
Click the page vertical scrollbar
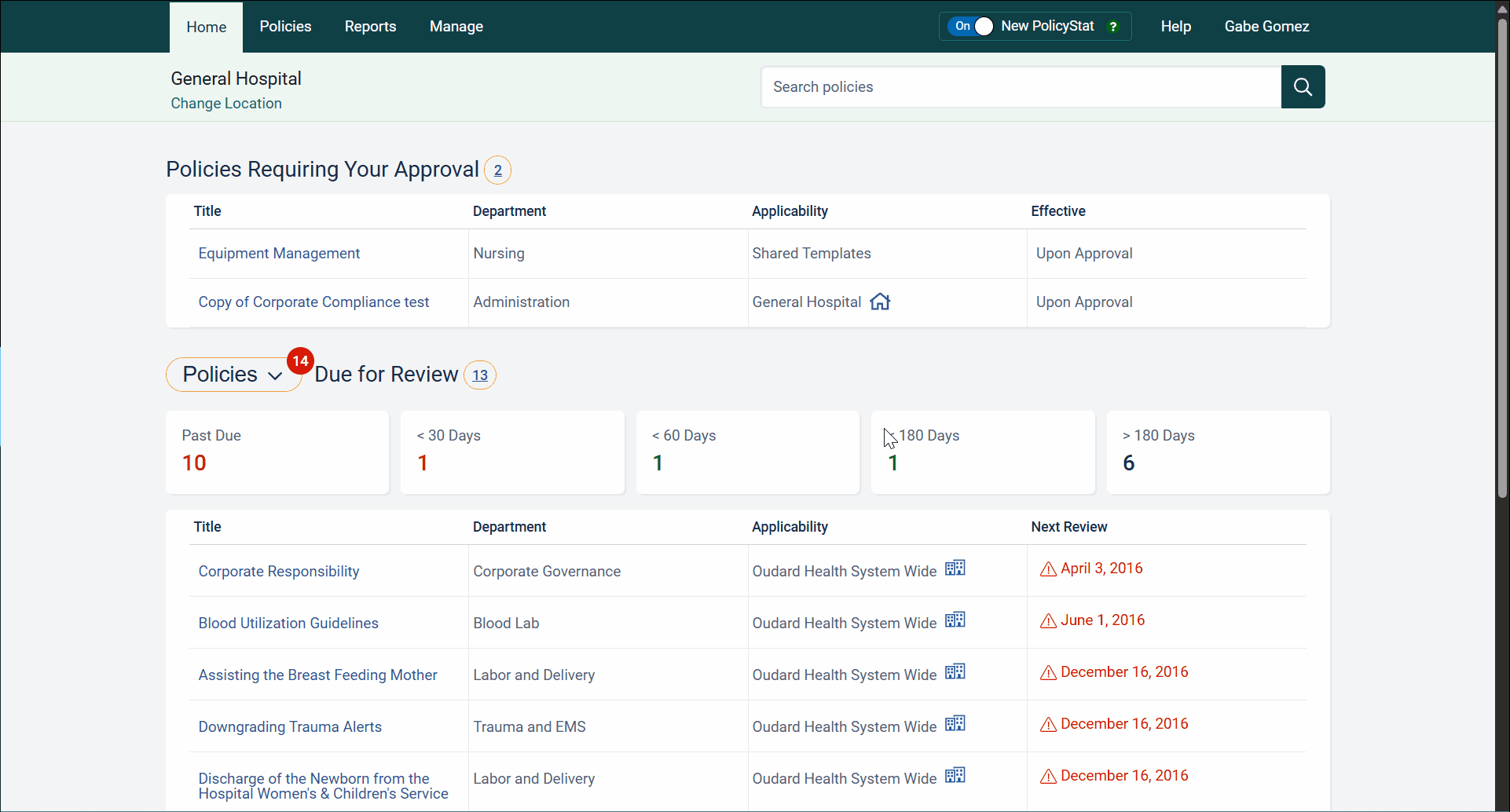1502,259
